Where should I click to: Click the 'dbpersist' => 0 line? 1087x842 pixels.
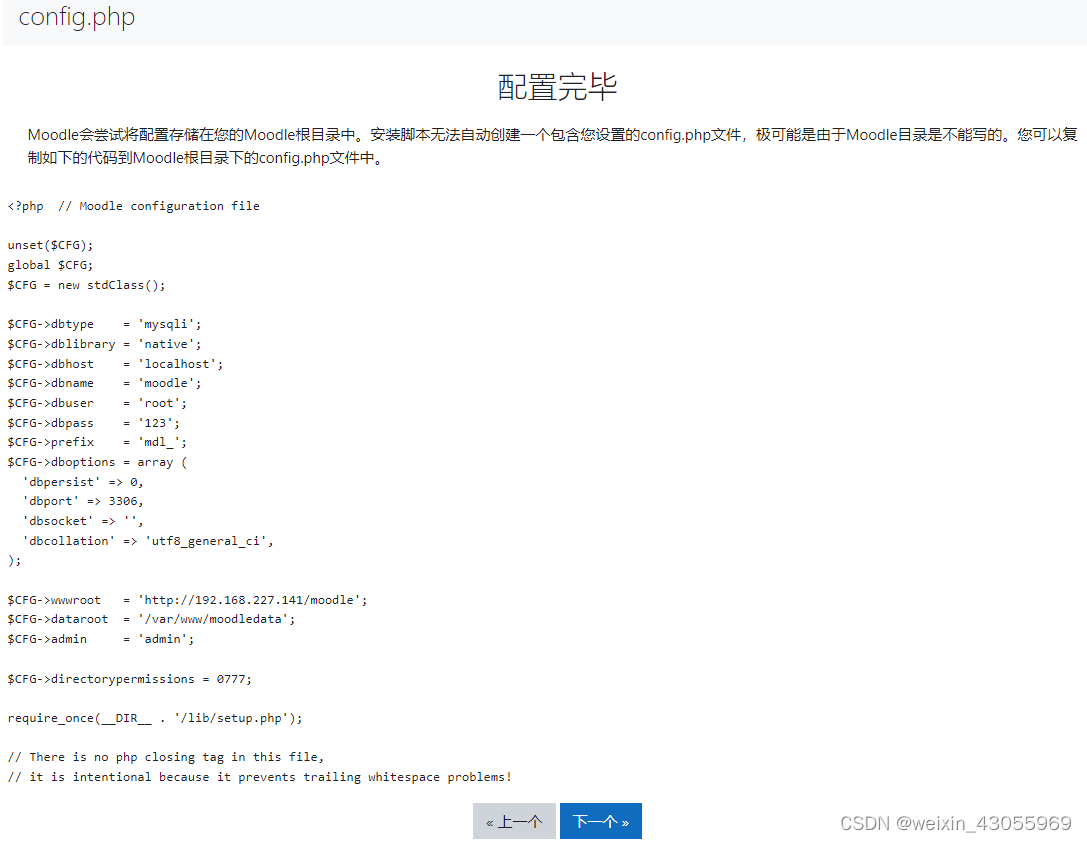[82, 482]
